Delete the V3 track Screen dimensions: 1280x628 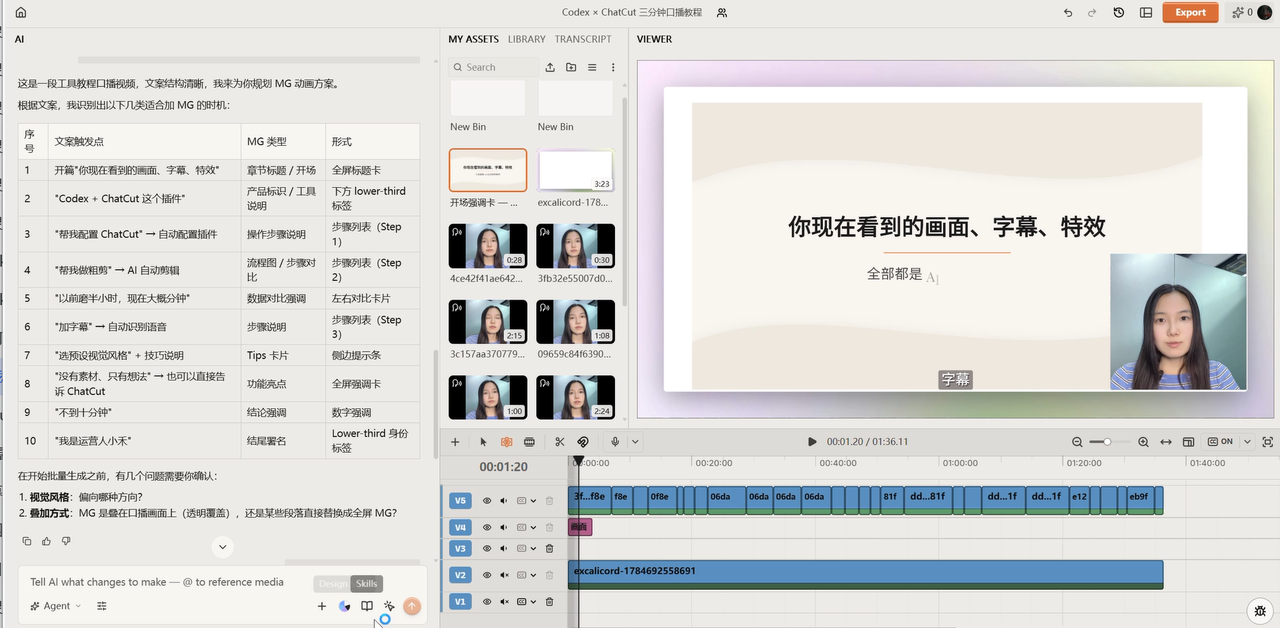click(x=549, y=548)
